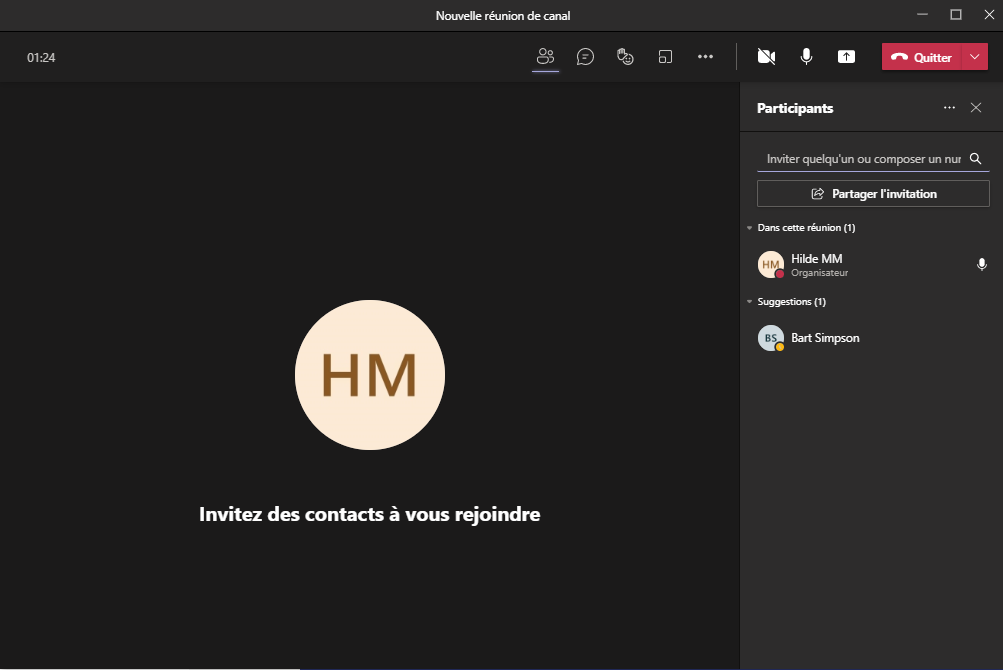The height and width of the screenshot is (670, 1003).
Task: Leave the meeting with Quitter button
Action: [x=922, y=57]
